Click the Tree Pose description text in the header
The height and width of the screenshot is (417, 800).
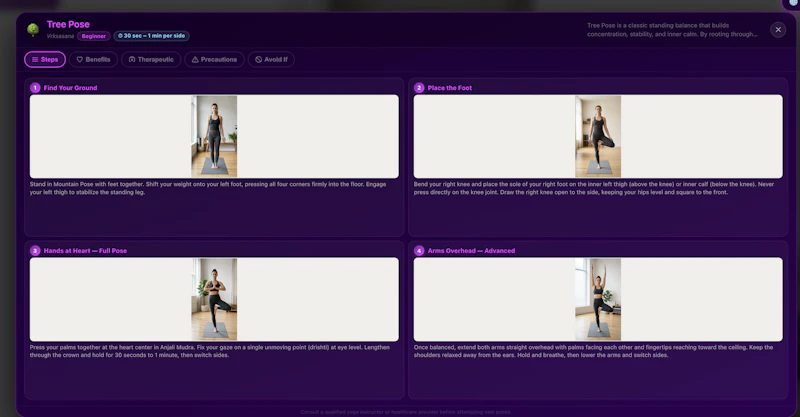click(x=672, y=30)
